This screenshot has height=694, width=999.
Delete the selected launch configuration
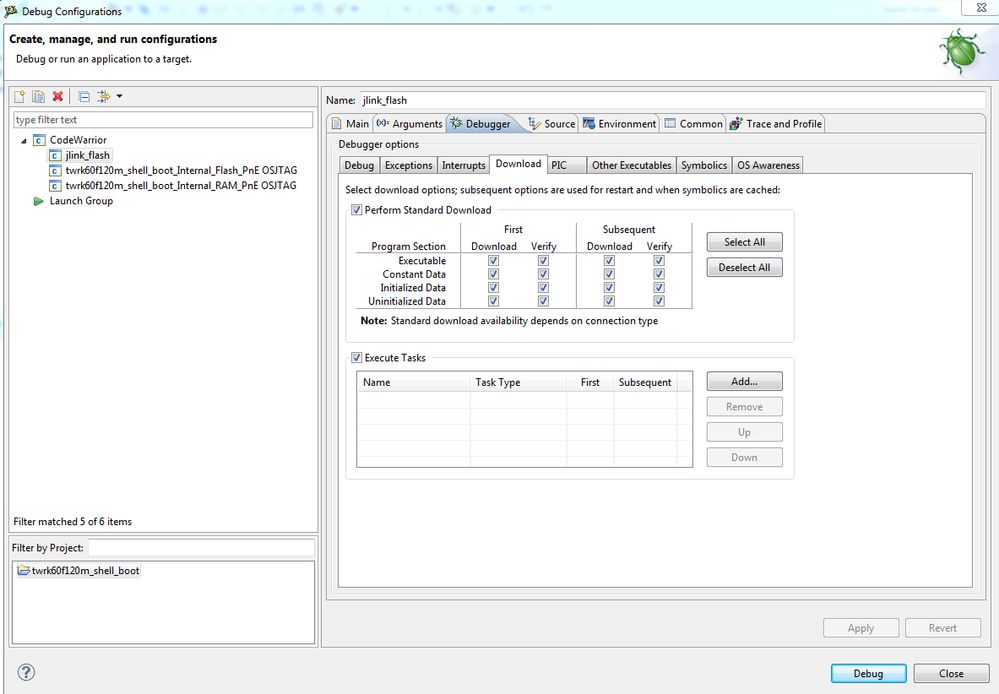pos(58,96)
